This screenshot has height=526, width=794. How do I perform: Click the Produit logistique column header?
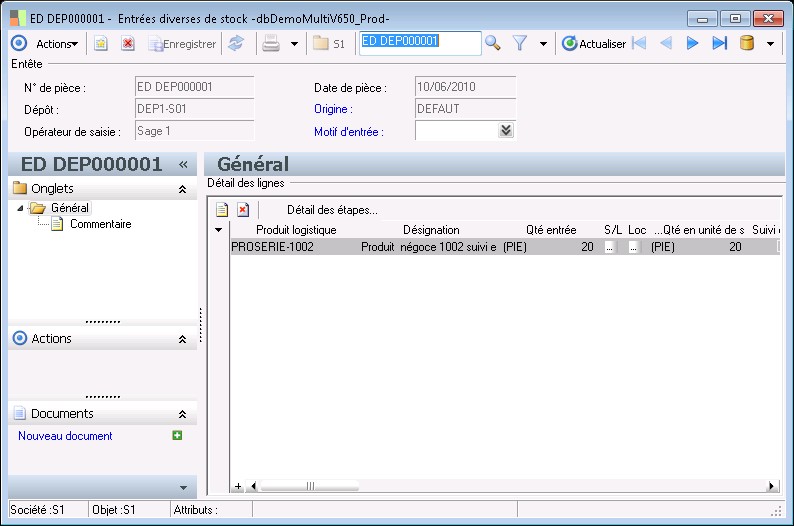point(296,230)
